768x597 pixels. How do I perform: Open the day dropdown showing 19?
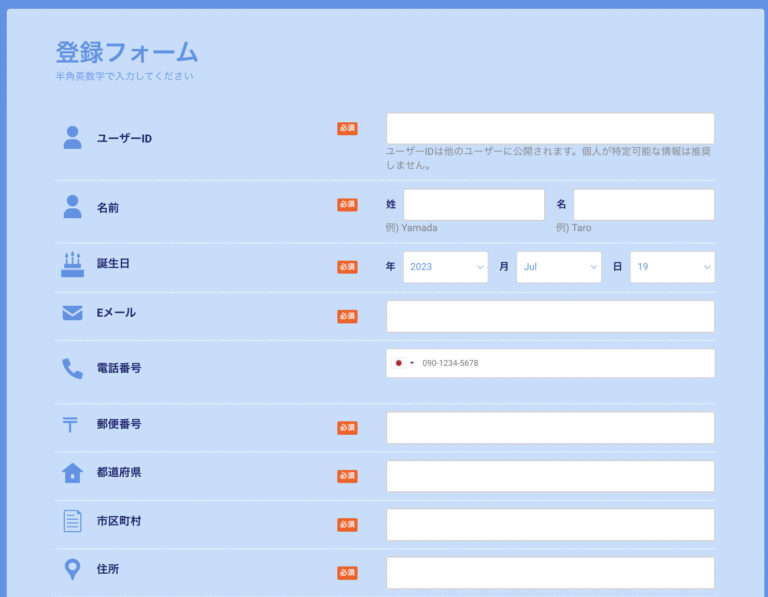coord(672,267)
